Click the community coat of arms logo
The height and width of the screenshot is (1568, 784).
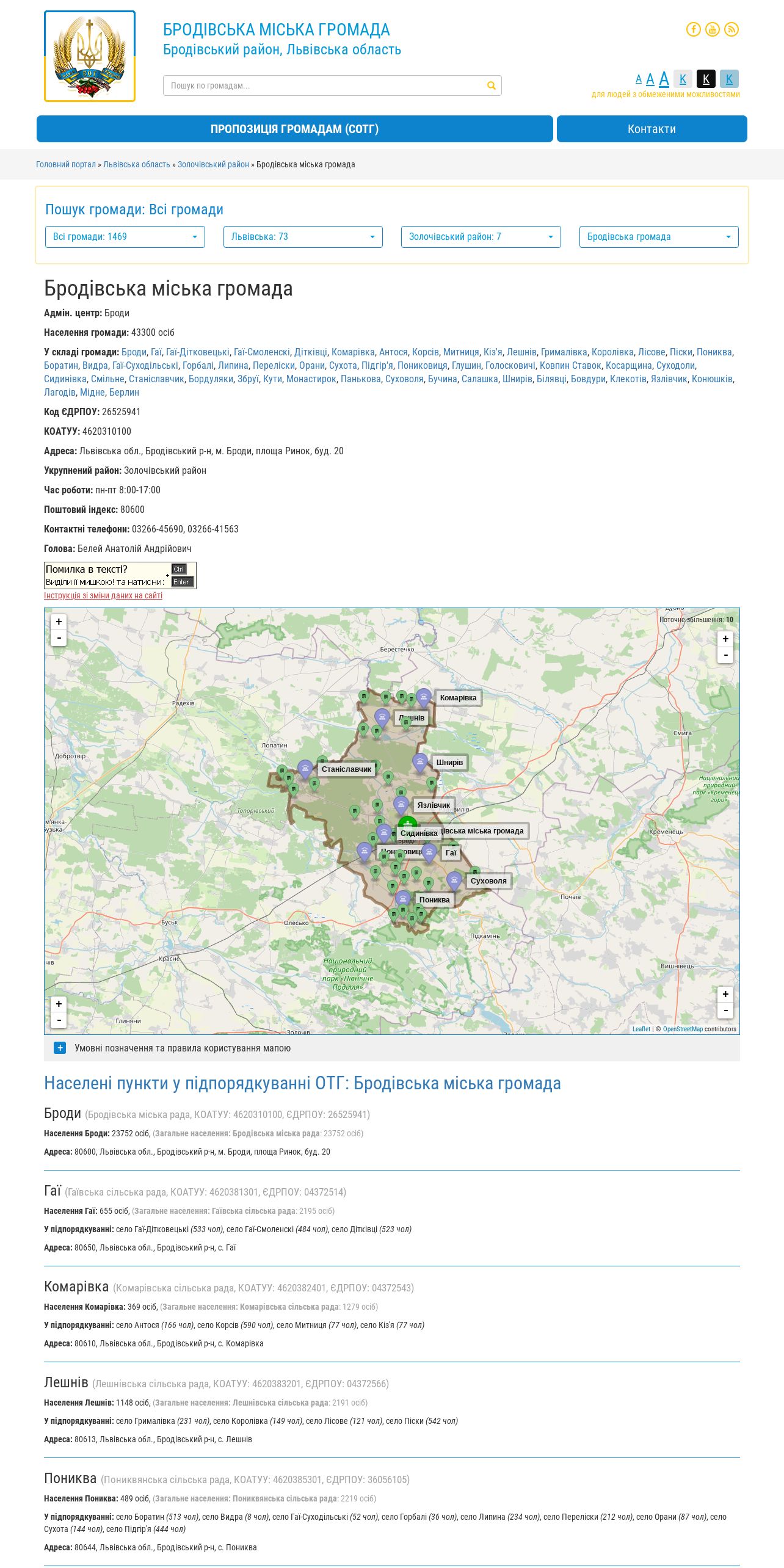90,56
